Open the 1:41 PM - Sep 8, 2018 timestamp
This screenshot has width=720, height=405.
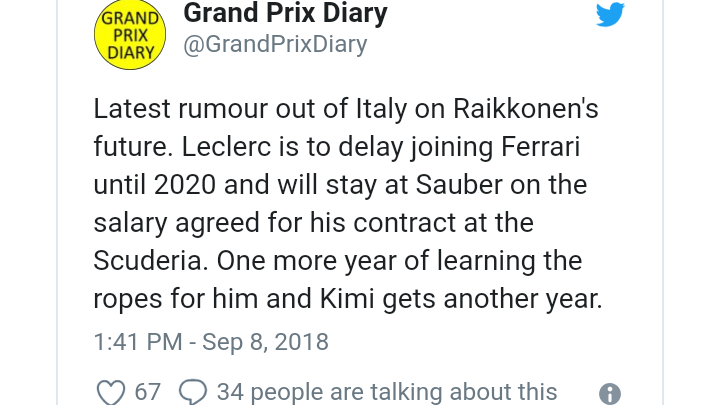coord(211,342)
